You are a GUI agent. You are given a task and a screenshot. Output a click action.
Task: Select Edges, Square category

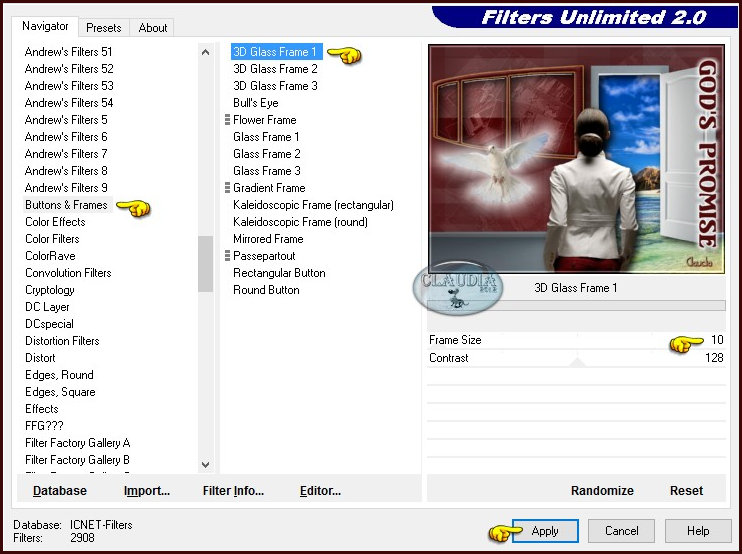[x=60, y=392]
